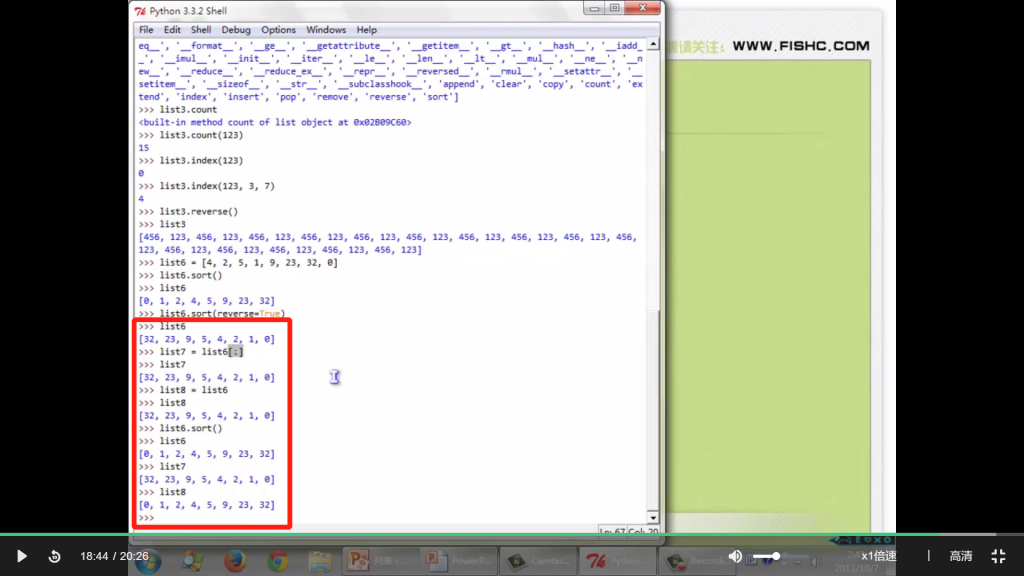Open the Help menu

coord(367,30)
